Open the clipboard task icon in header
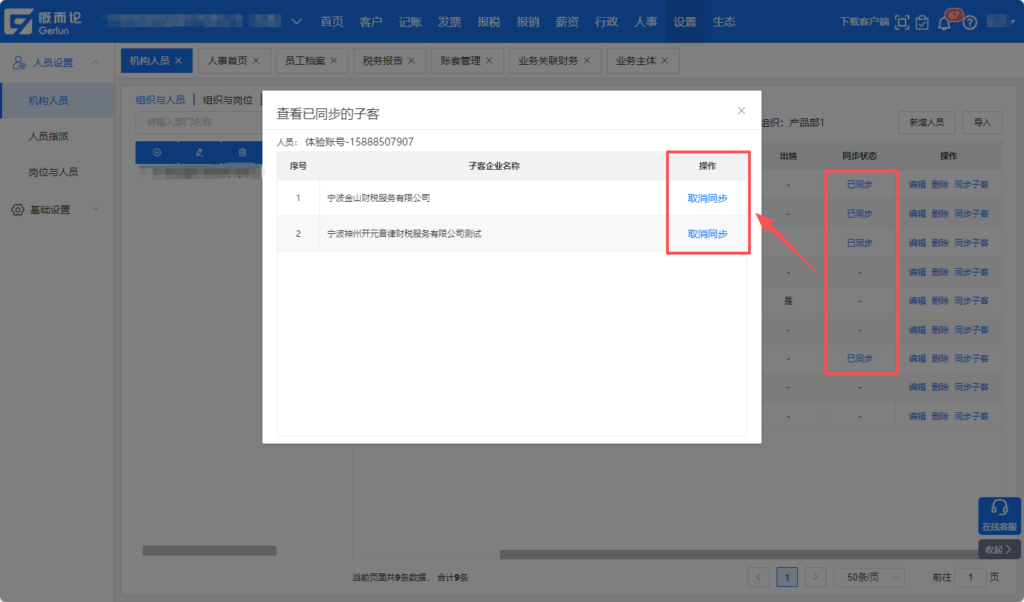 [x=922, y=23]
